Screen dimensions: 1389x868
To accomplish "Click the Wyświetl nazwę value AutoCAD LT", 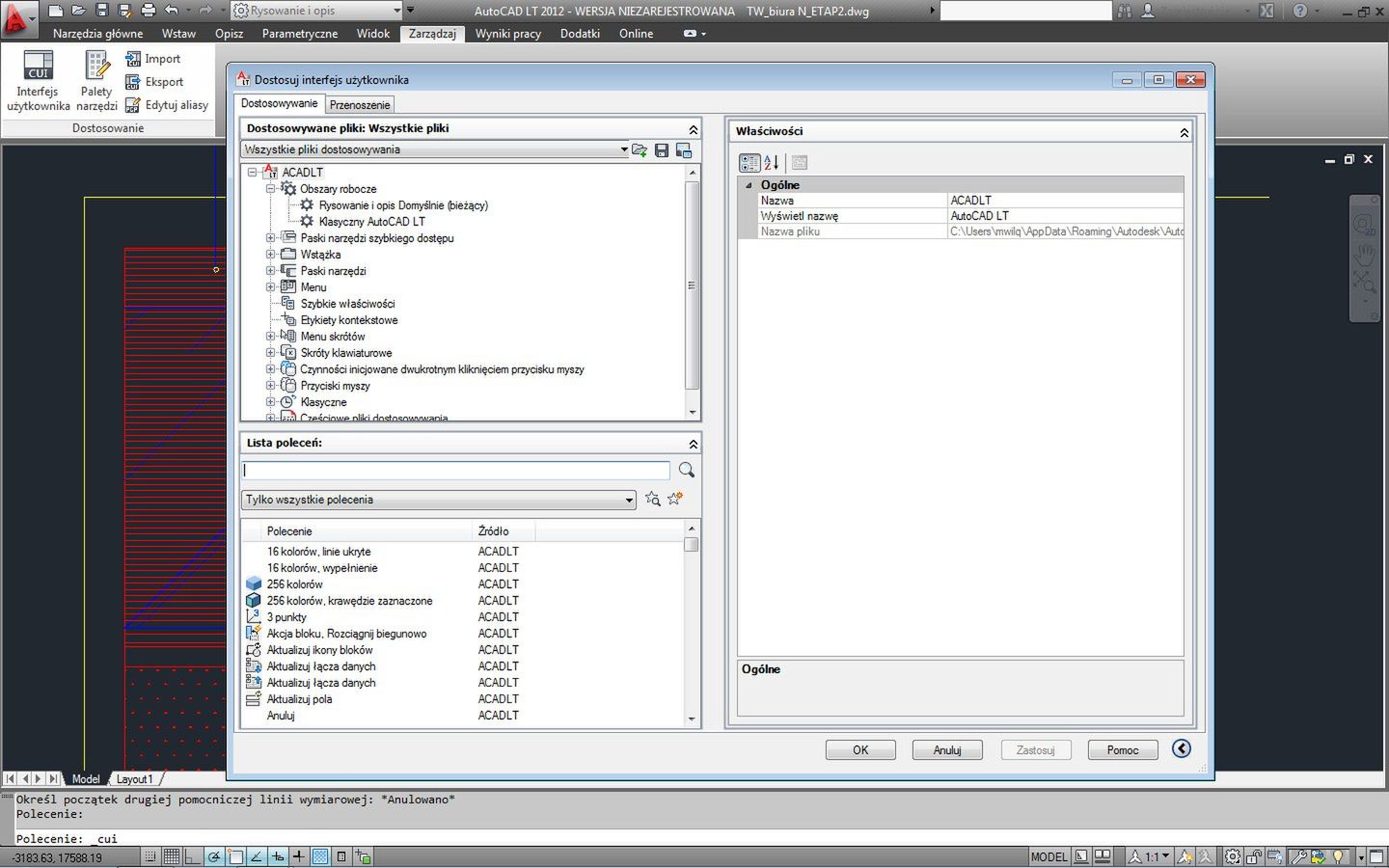I will point(1066,216).
